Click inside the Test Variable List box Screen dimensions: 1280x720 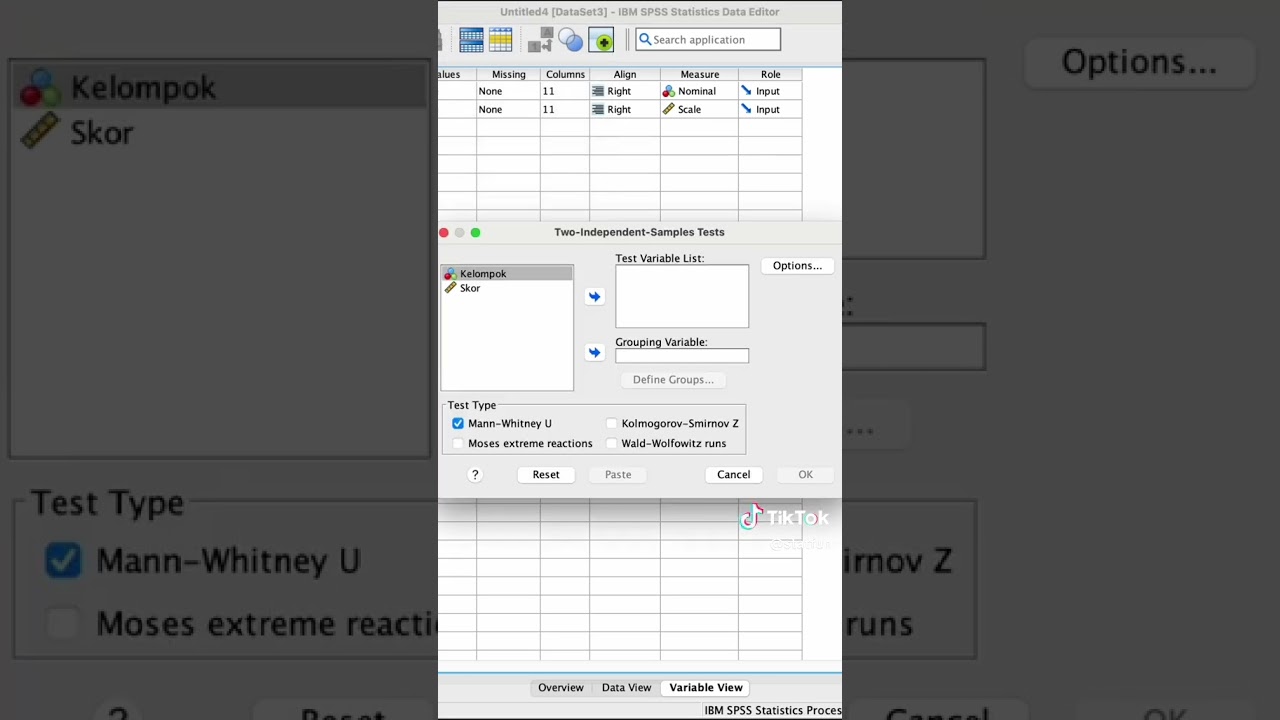coord(682,296)
